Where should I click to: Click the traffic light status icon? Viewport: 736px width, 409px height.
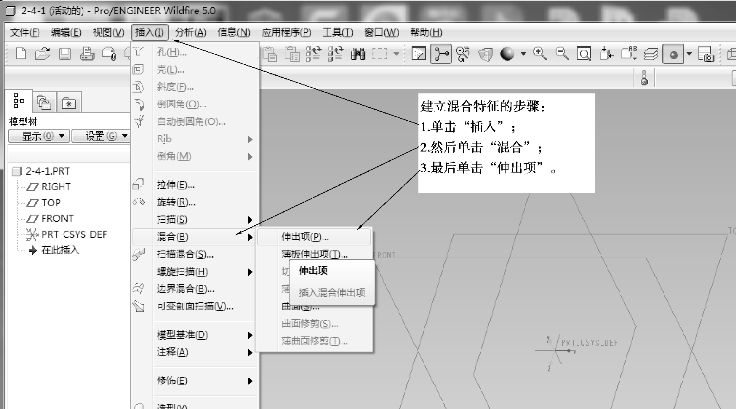[x=644, y=77]
